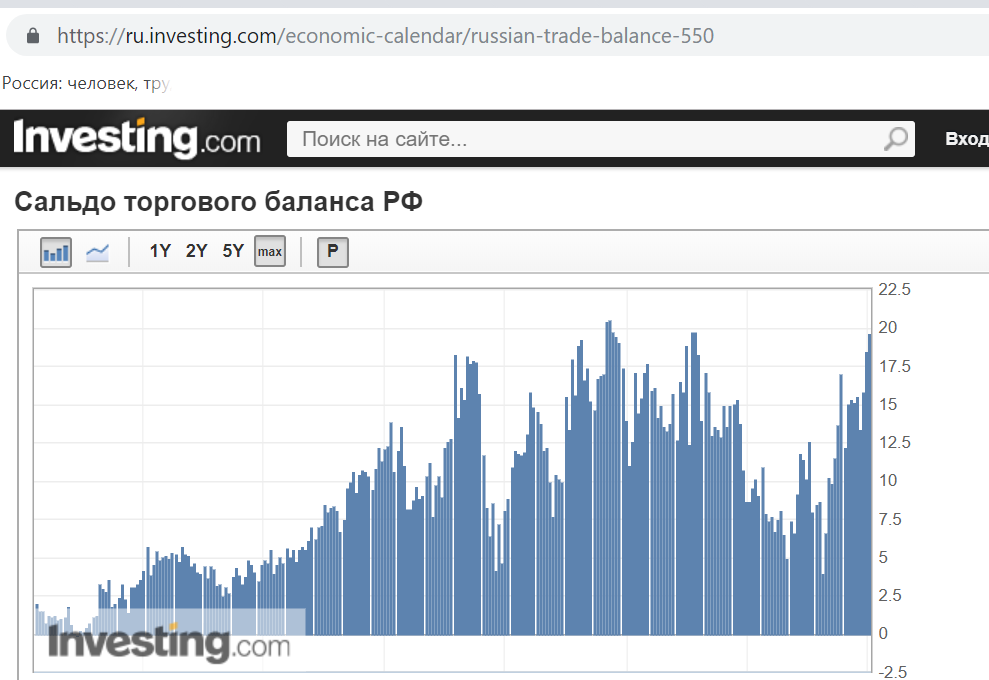Viewport: 989px width, 680px height.
Task: Switch to the line chart view icon
Action: 98,252
